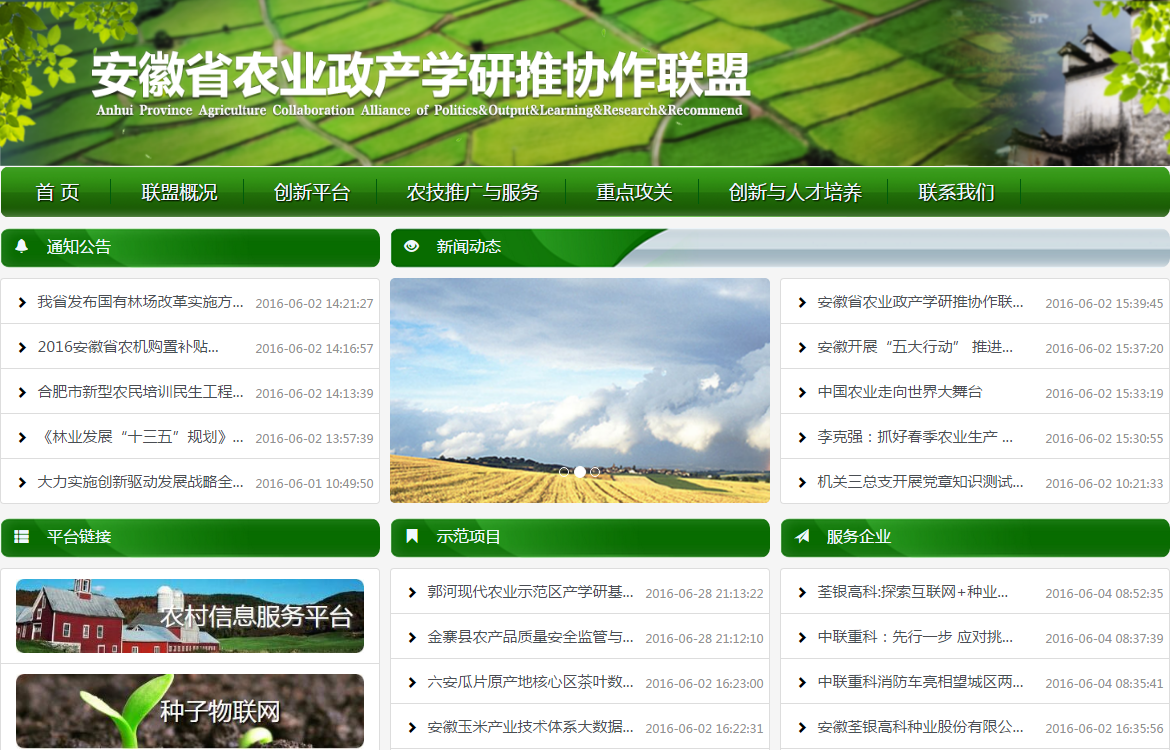Screen dimensions: 1170x750
Task: Click the bookmark icon beside 示范项目
Action: (412, 537)
